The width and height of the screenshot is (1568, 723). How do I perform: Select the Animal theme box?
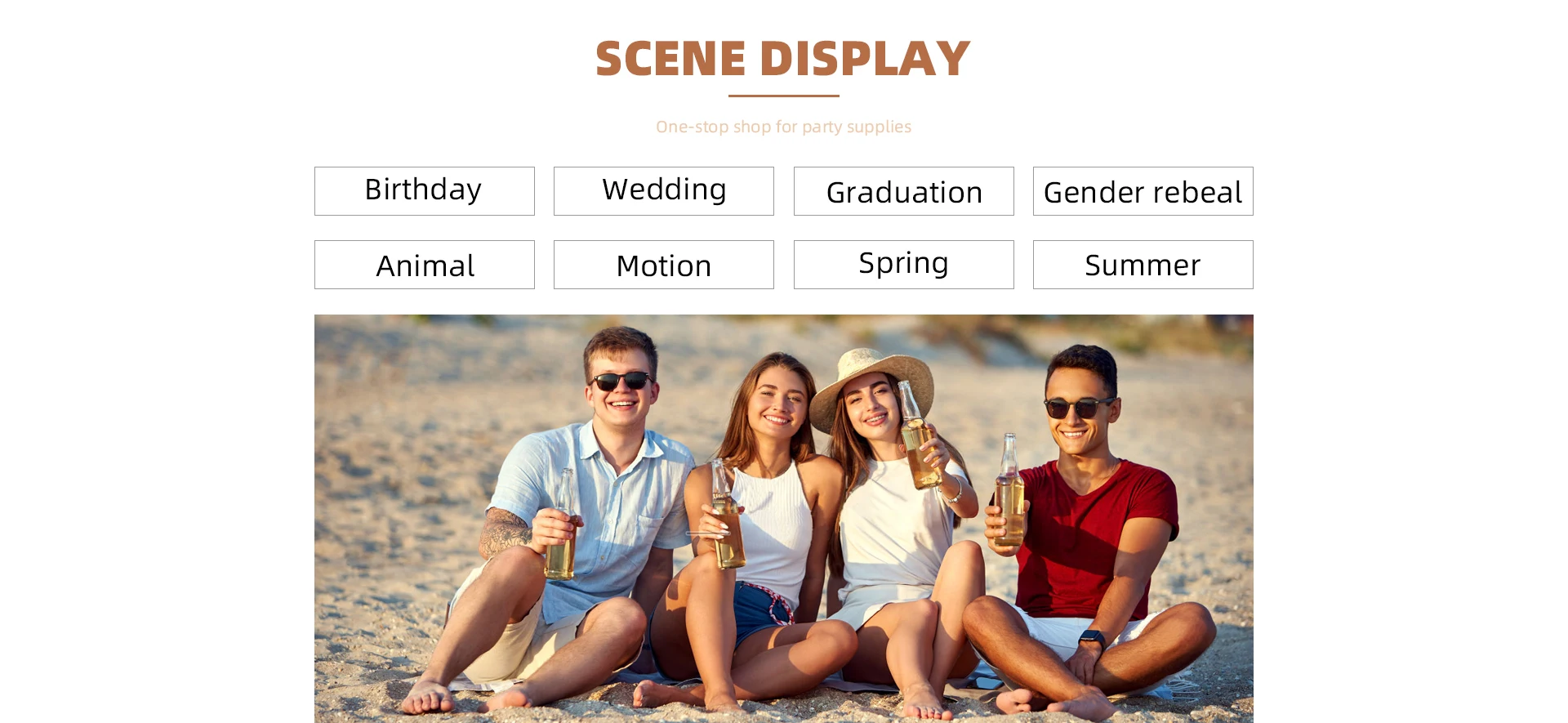coord(425,265)
